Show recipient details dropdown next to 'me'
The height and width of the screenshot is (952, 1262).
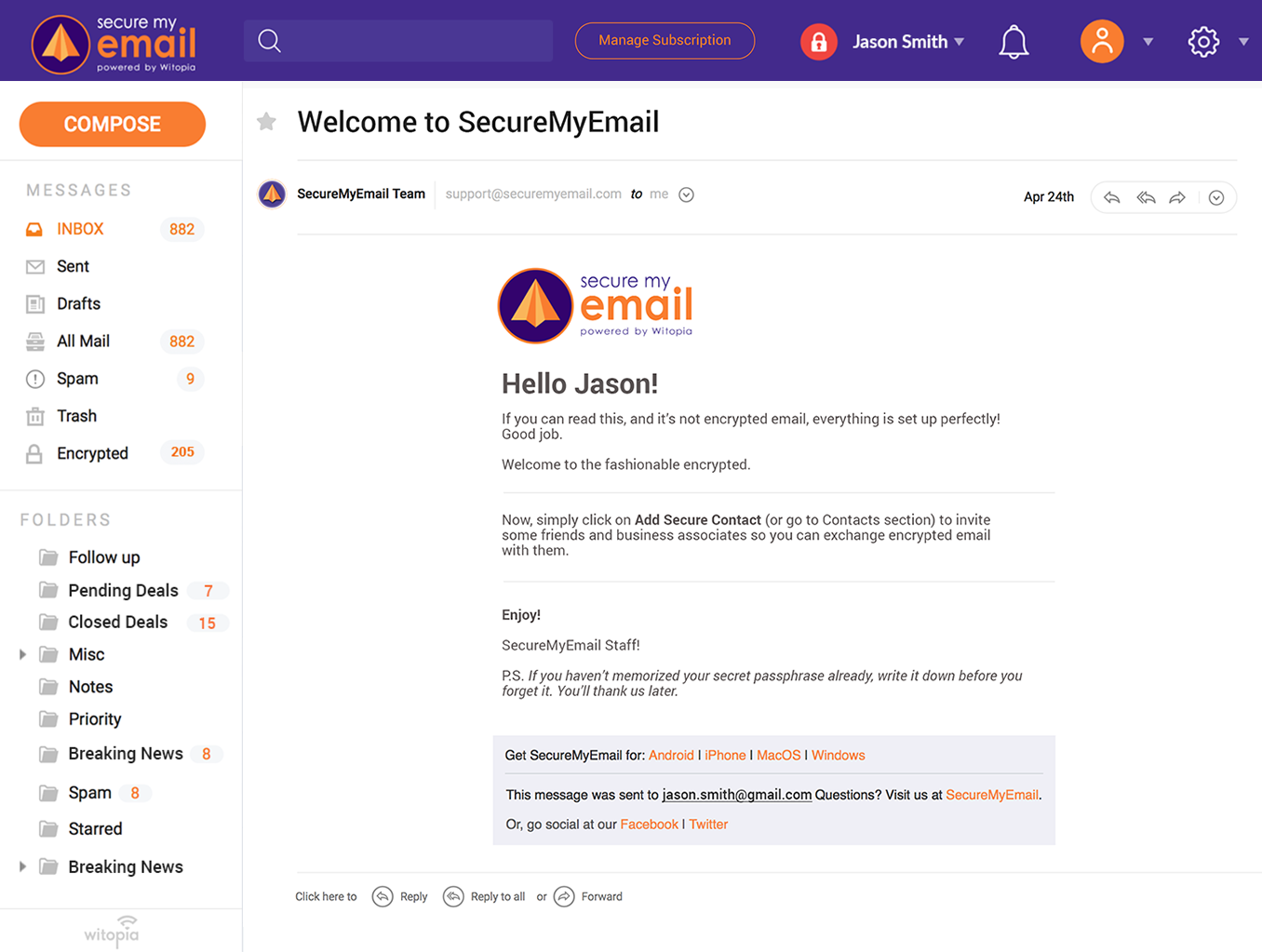[x=686, y=194]
